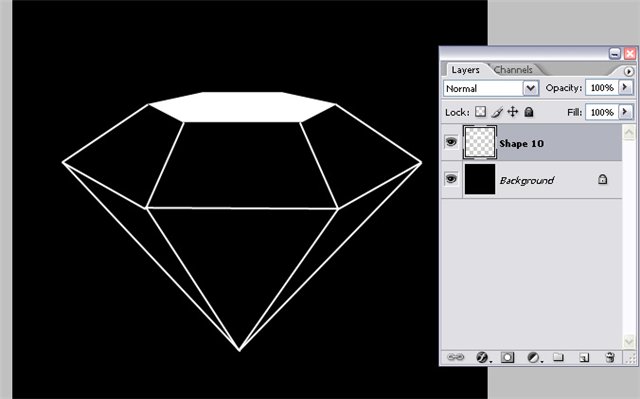This screenshot has width=640, height=399.
Task: Hide the Background layer
Action: point(451,179)
